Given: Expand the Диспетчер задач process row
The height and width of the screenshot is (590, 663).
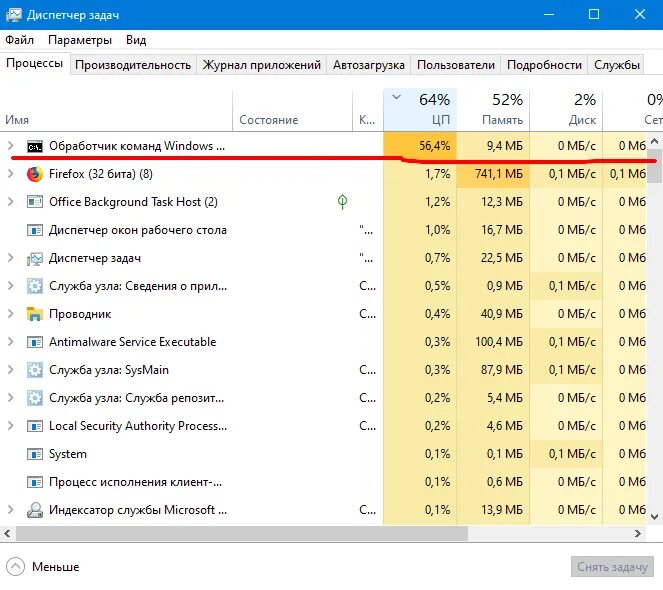Looking at the screenshot, I should pyautogui.click(x=11, y=258).
